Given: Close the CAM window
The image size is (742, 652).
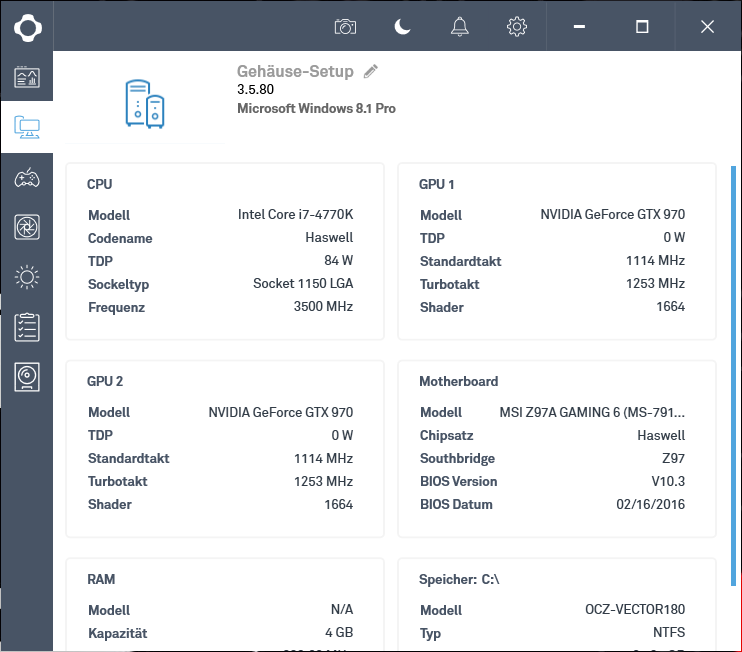Looking at the screenshot, I should click(x=707, y=27).
